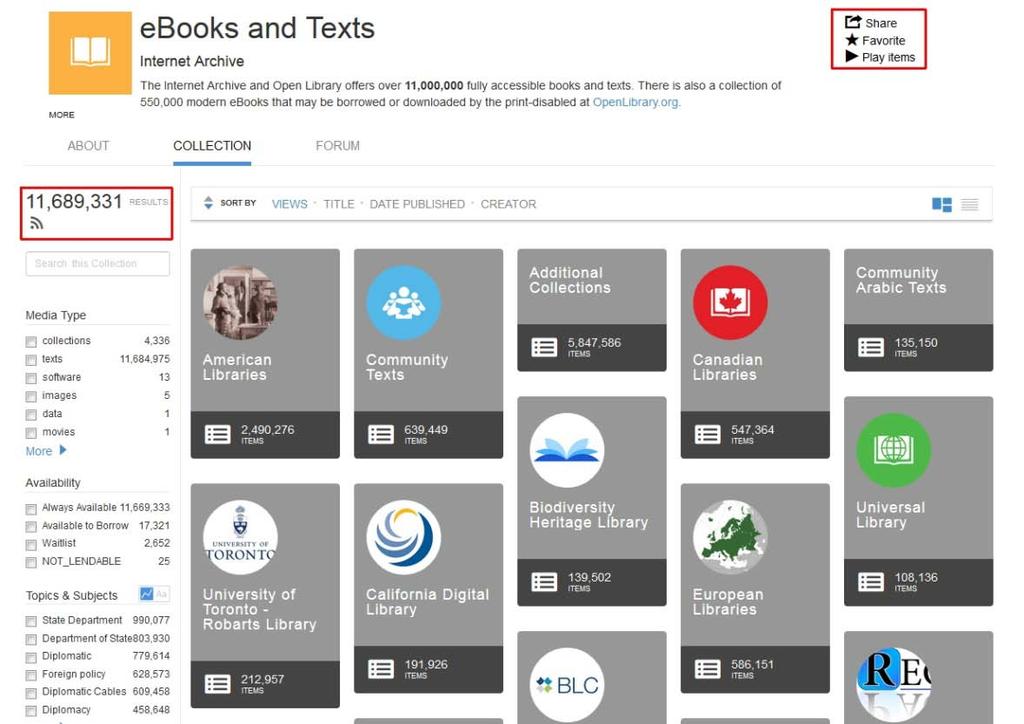The image size is (1024, 724).
Task: Check the texts media type box
Action: pos(31,360)
